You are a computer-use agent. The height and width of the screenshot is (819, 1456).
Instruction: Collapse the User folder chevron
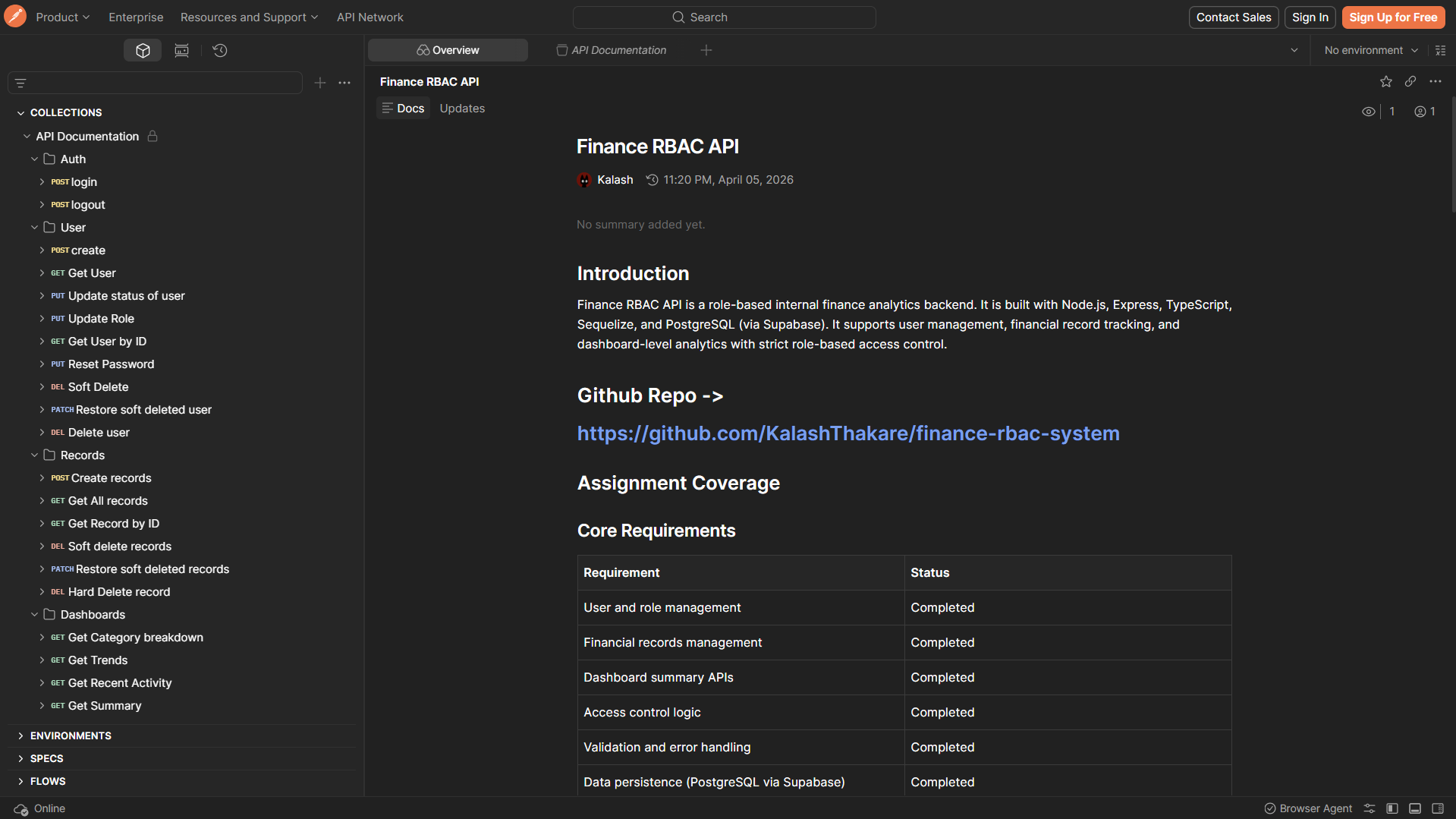click(34, 227)
